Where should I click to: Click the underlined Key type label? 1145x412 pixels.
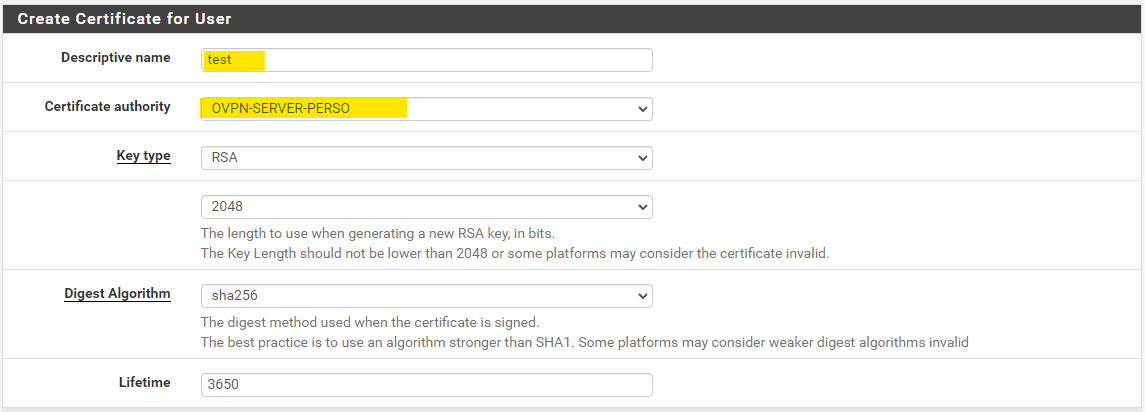click(x=143, y=156)
